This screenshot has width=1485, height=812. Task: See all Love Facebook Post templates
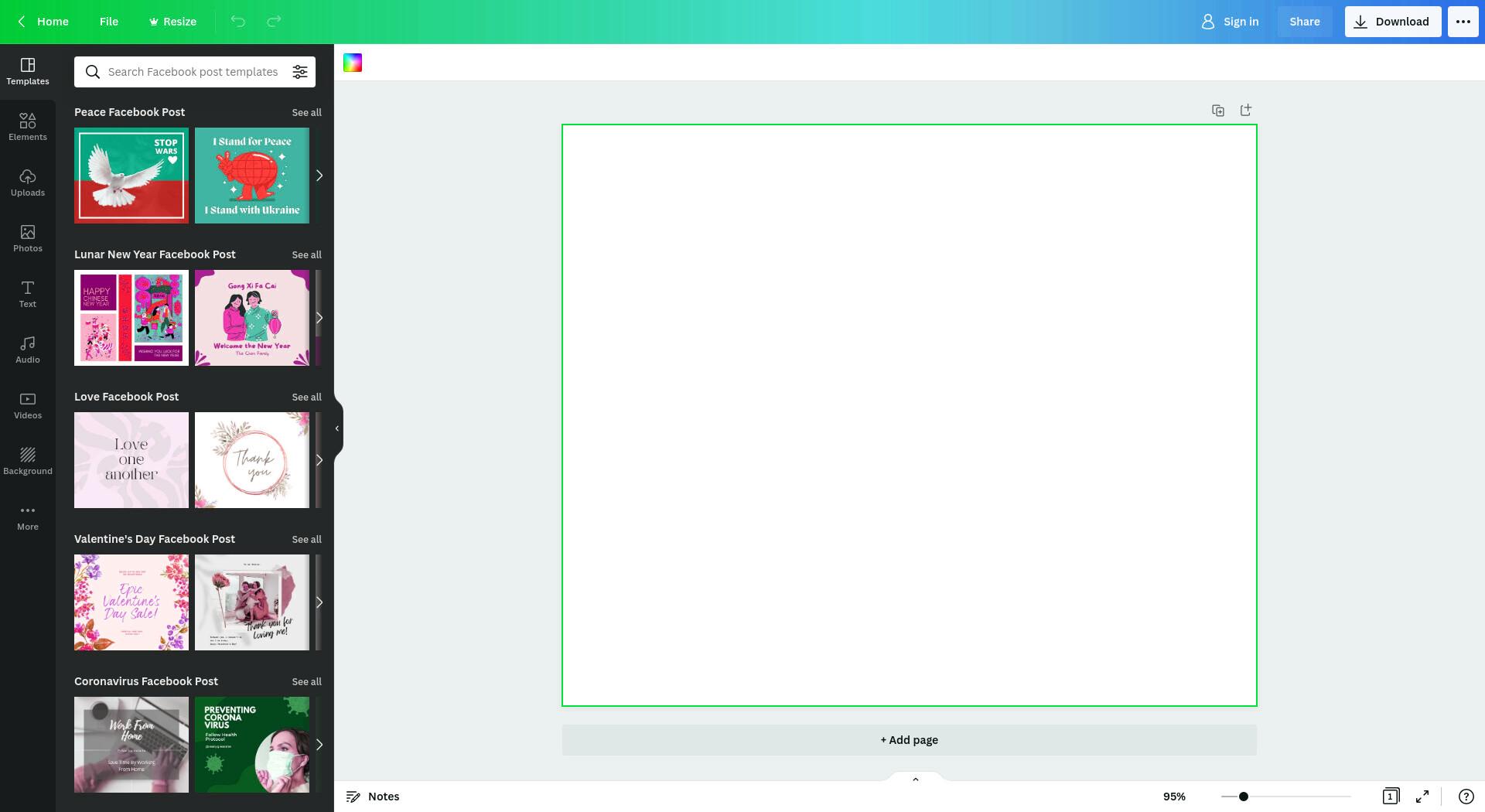tap(307, 397)
